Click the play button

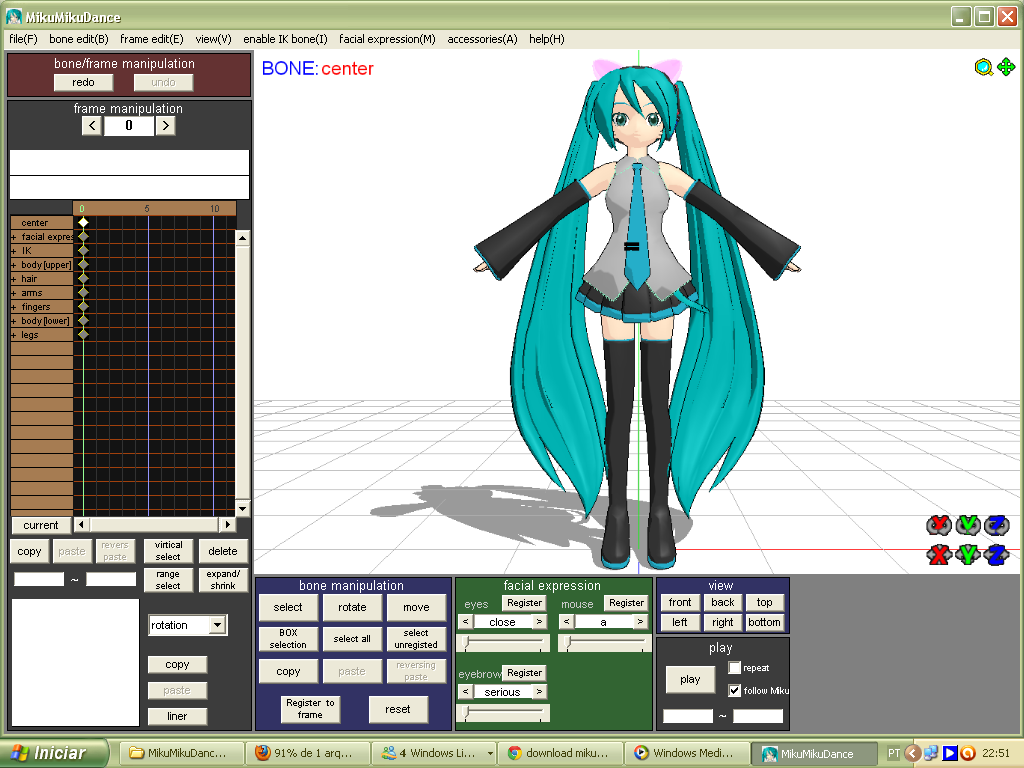(690, 679)
